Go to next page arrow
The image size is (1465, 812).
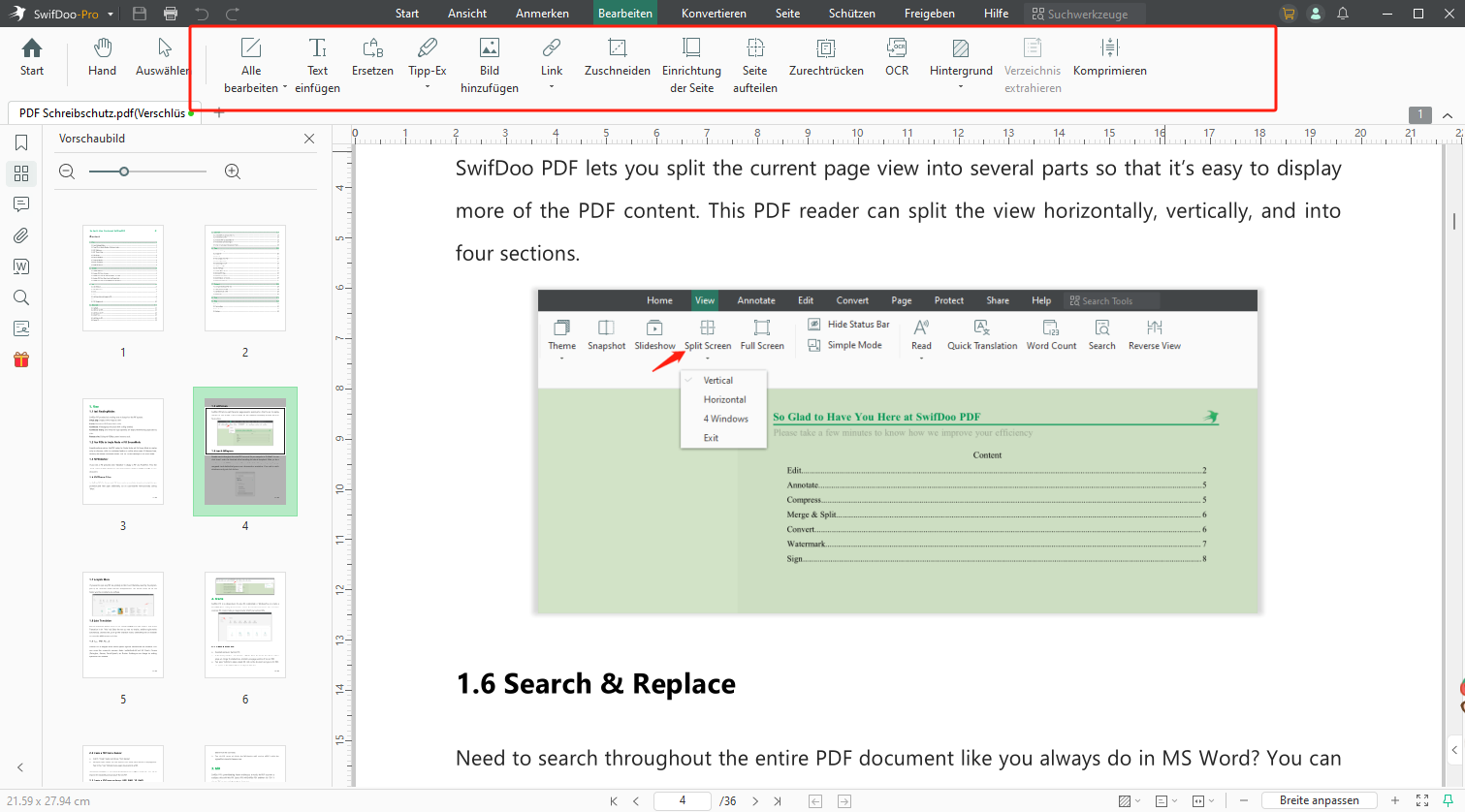[755, 801]
